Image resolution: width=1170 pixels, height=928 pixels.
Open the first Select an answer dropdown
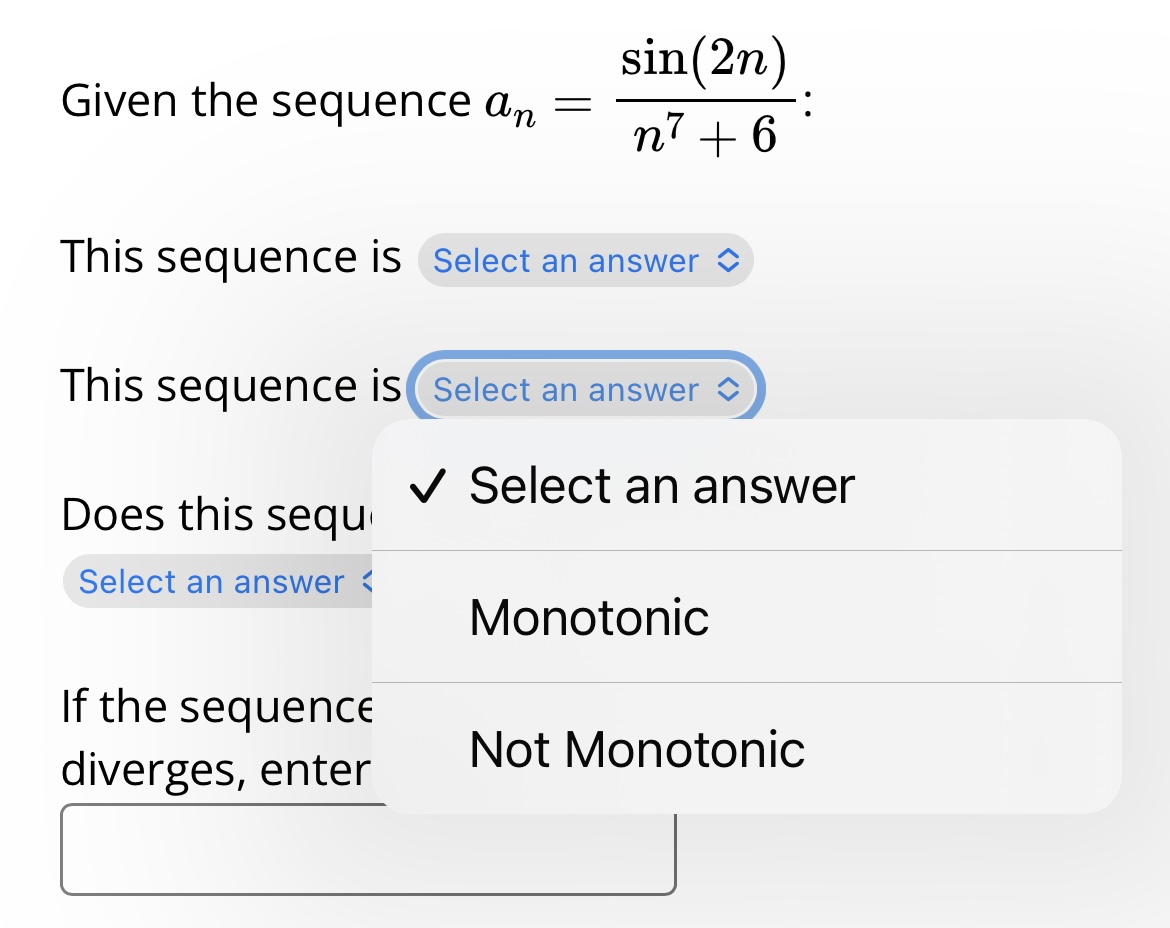coord(585,261)
